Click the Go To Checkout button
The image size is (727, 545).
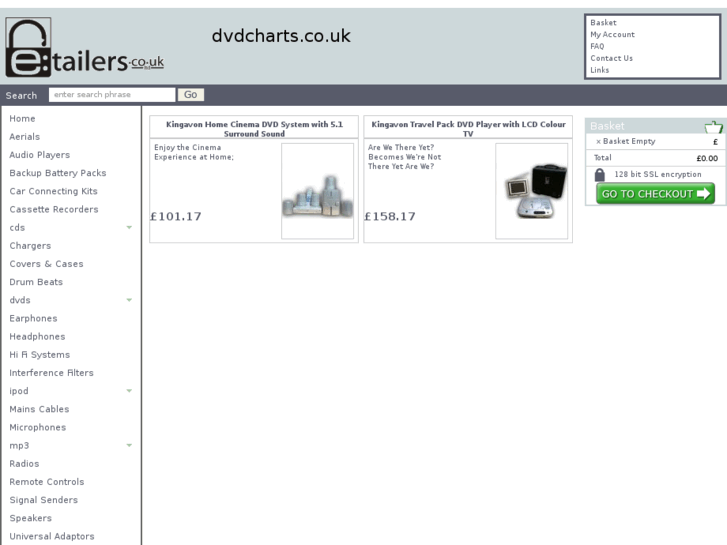(655, 193)
